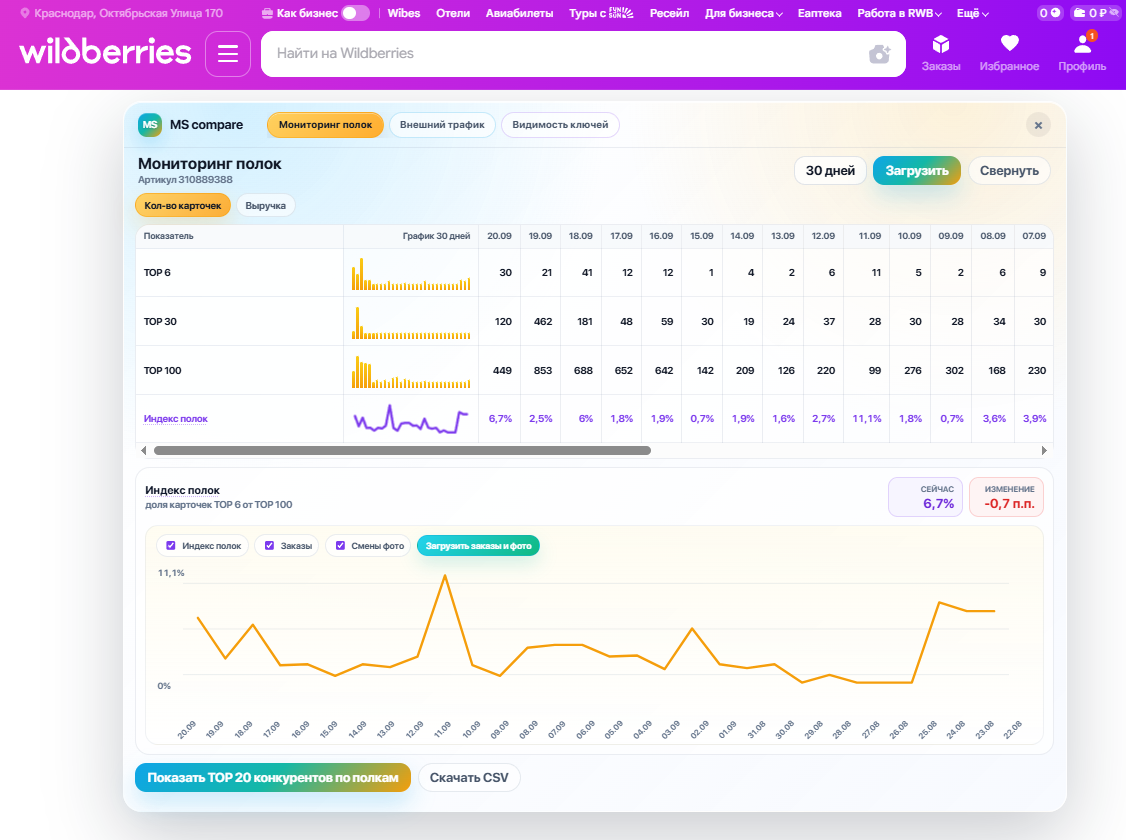
Task: Switch to the Внешний трафик tab
Action: click(442, 125)
